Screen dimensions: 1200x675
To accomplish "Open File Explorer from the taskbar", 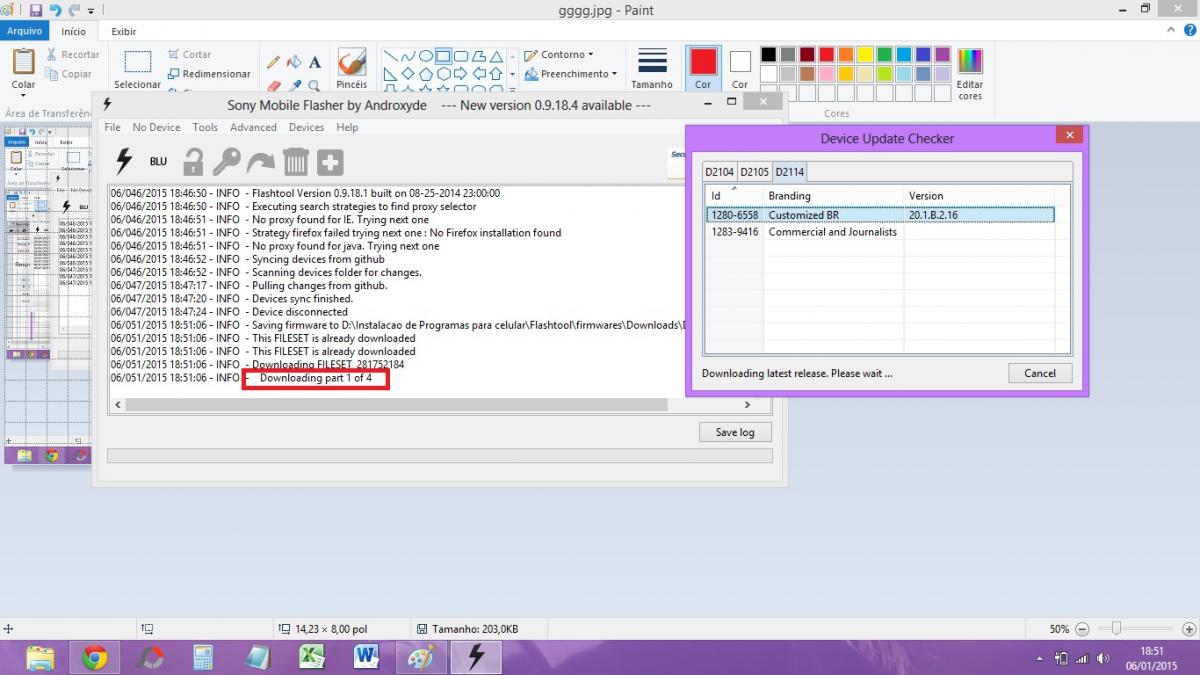I will [x=40, y=657].
